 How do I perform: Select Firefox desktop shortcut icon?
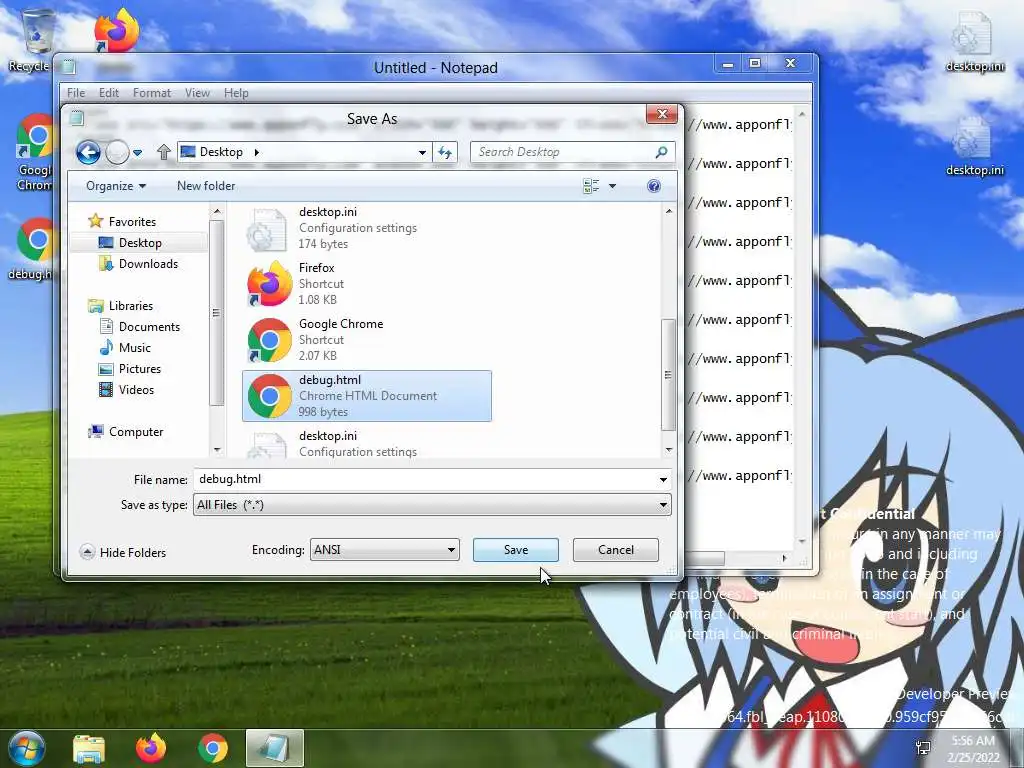[116, 31]
